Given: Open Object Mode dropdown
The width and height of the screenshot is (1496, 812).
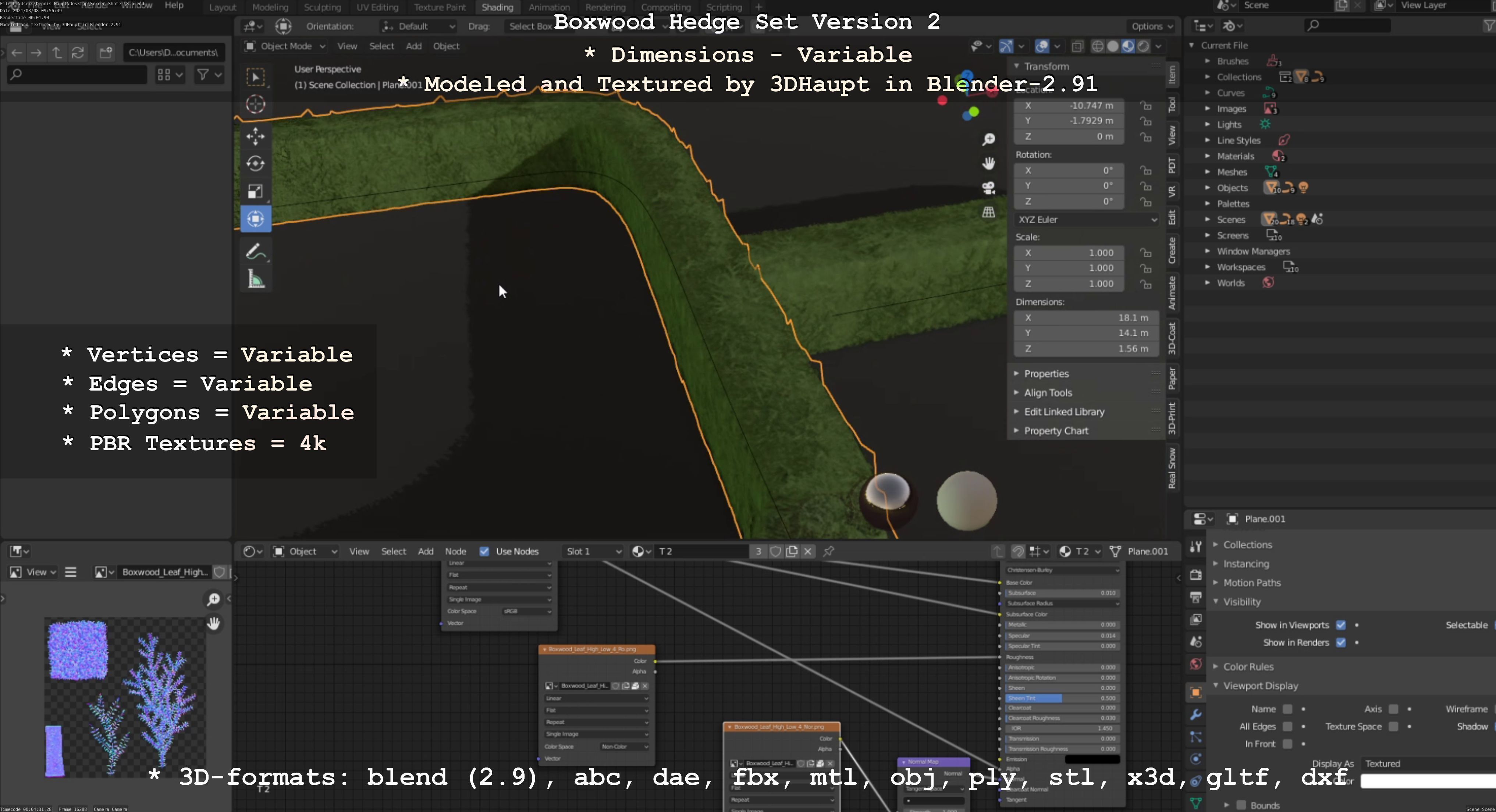Looking at the screenshot, I should 285,46.
